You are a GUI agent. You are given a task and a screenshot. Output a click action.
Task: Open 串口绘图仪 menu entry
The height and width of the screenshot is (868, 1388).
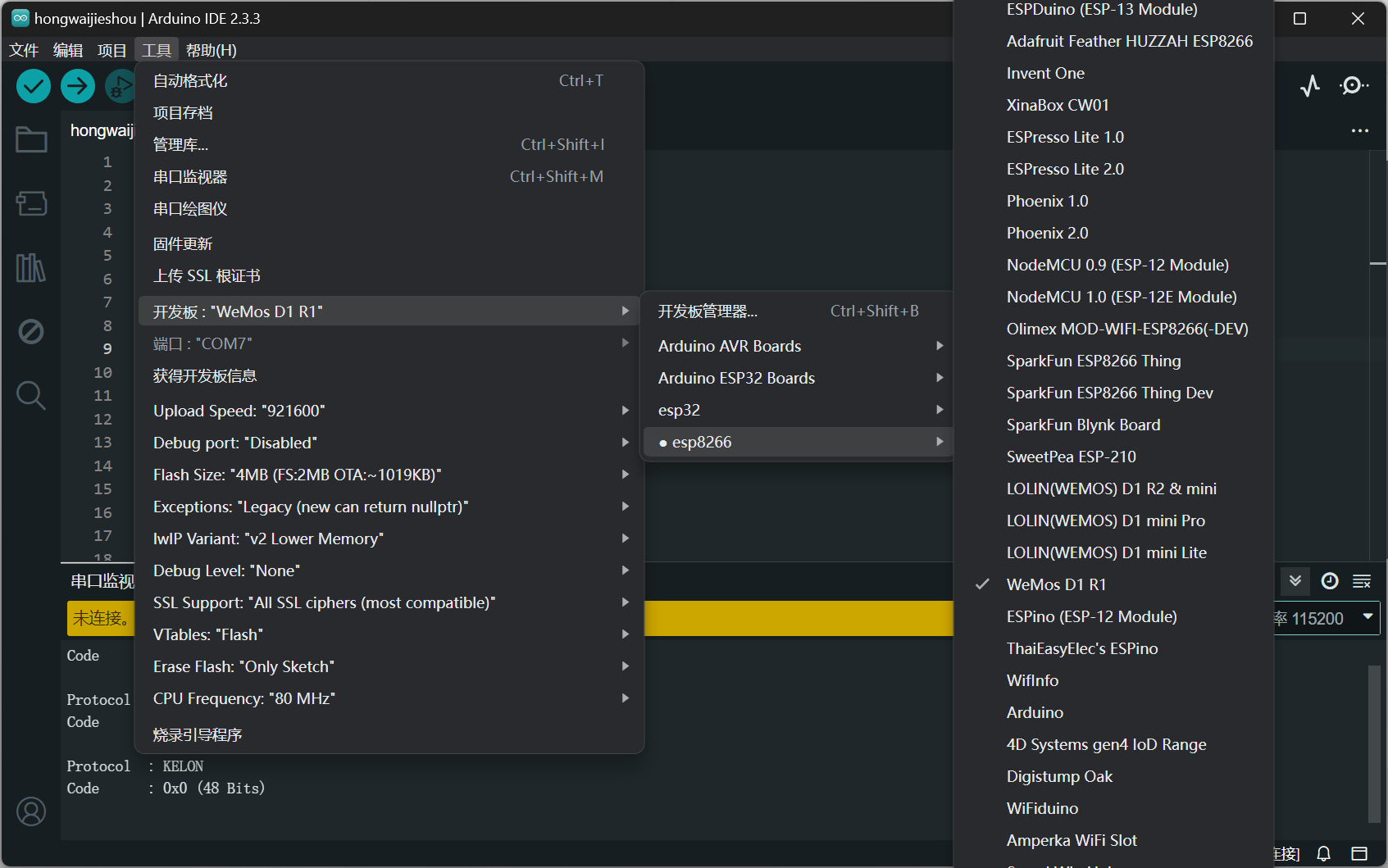point(389,208)
